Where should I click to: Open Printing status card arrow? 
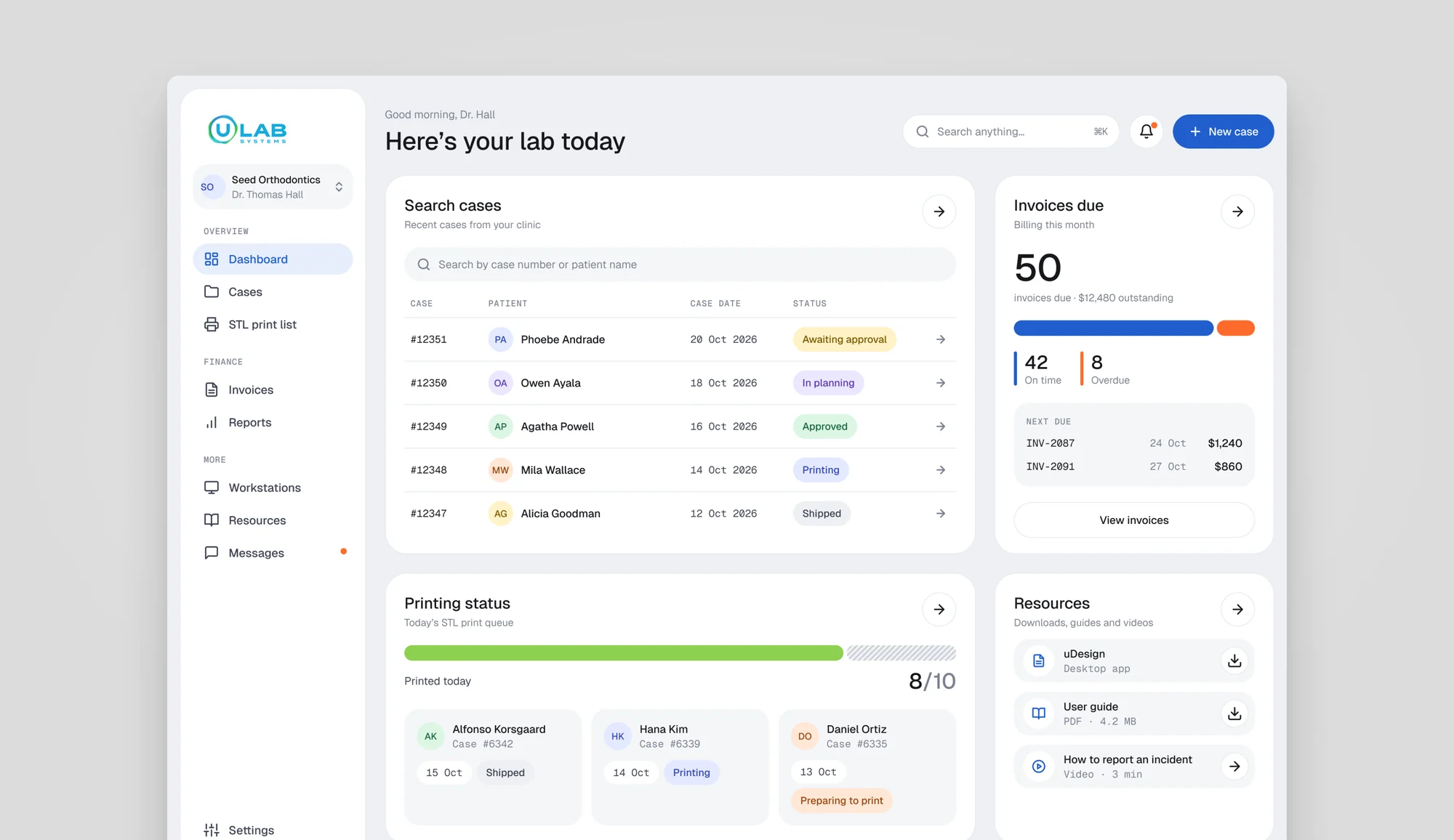[x=939, y=609]
